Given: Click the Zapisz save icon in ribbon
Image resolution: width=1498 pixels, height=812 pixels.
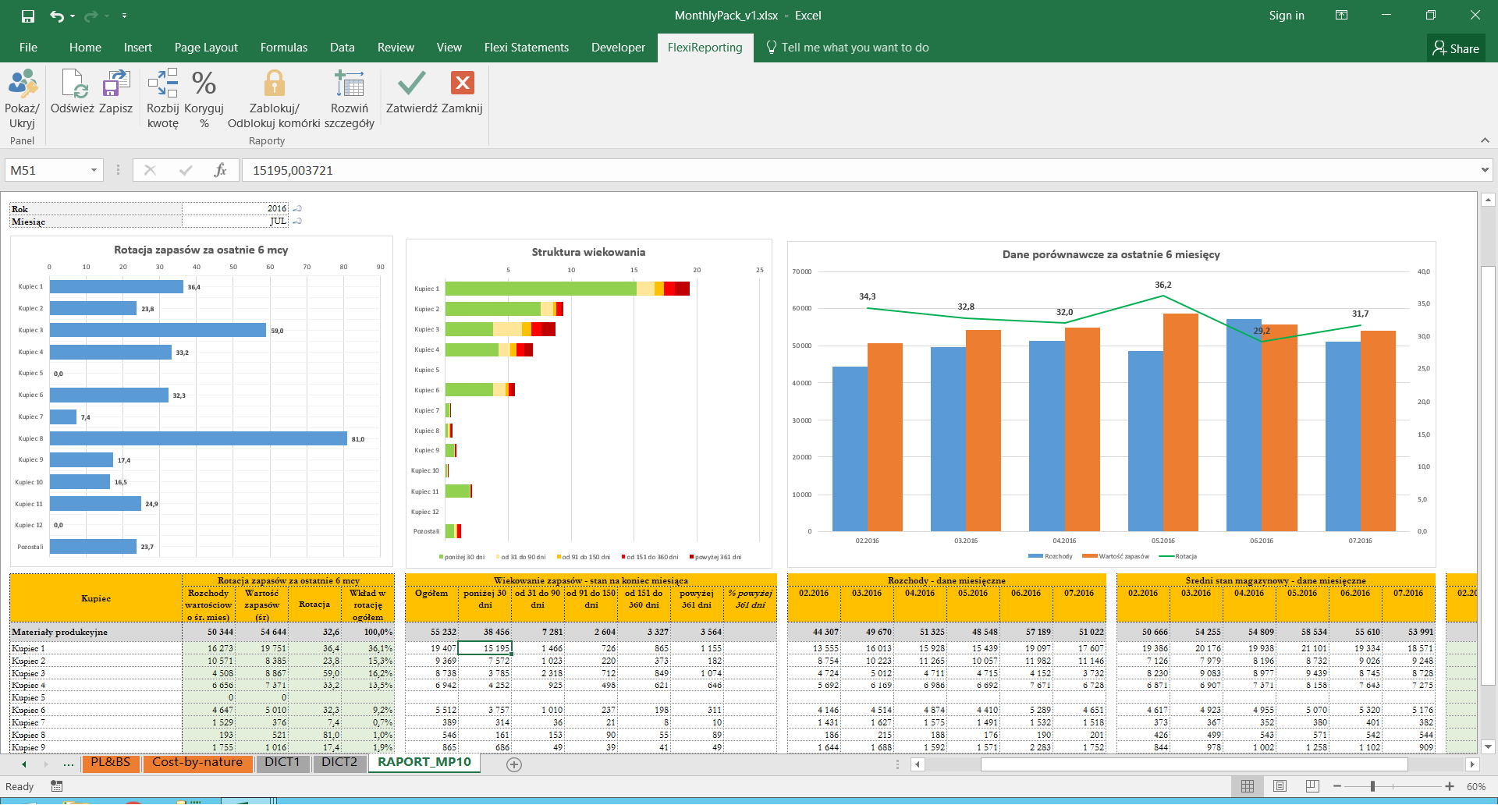Looking at the screenshot, I should coord(115,84).
